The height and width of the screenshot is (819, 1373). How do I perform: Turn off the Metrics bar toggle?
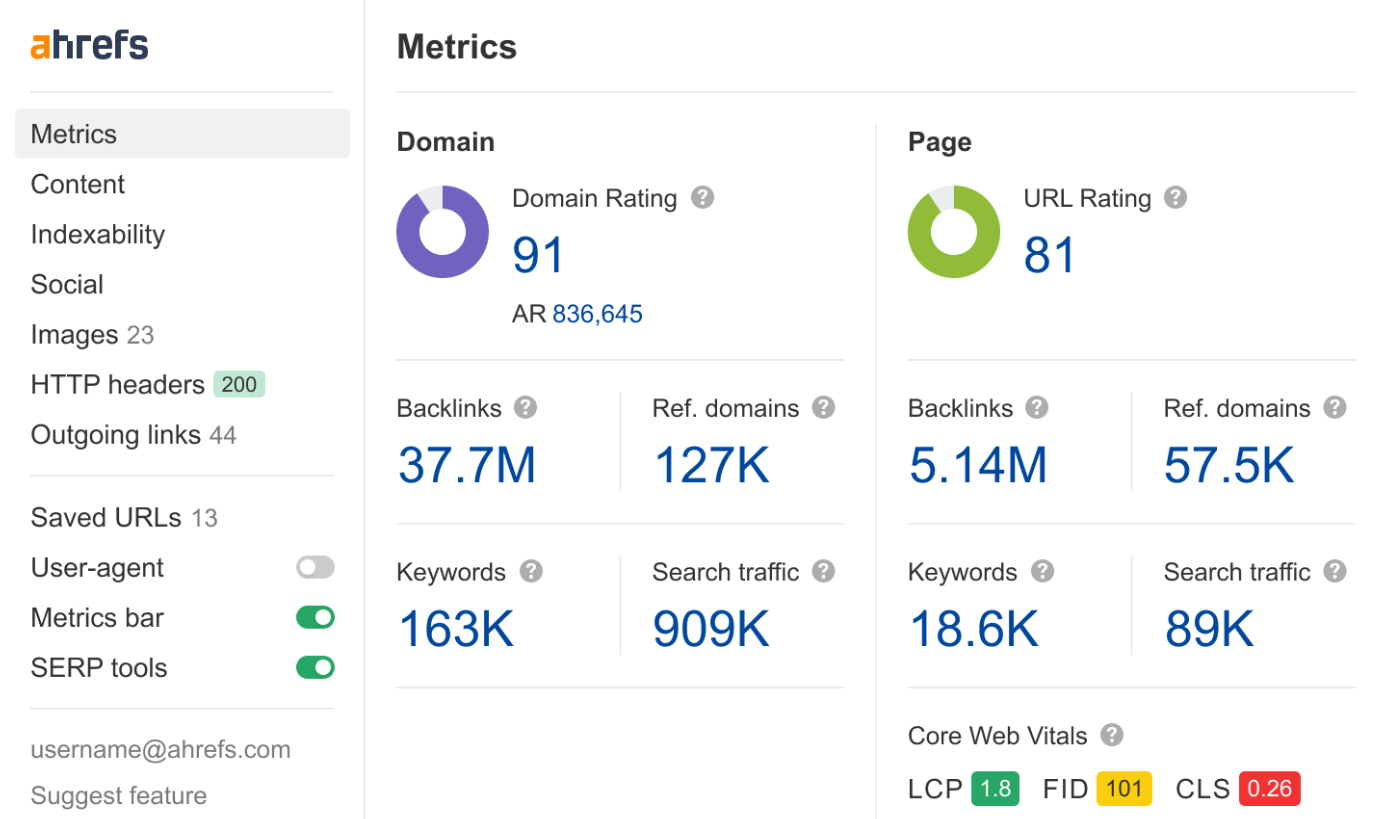(315, 618)
